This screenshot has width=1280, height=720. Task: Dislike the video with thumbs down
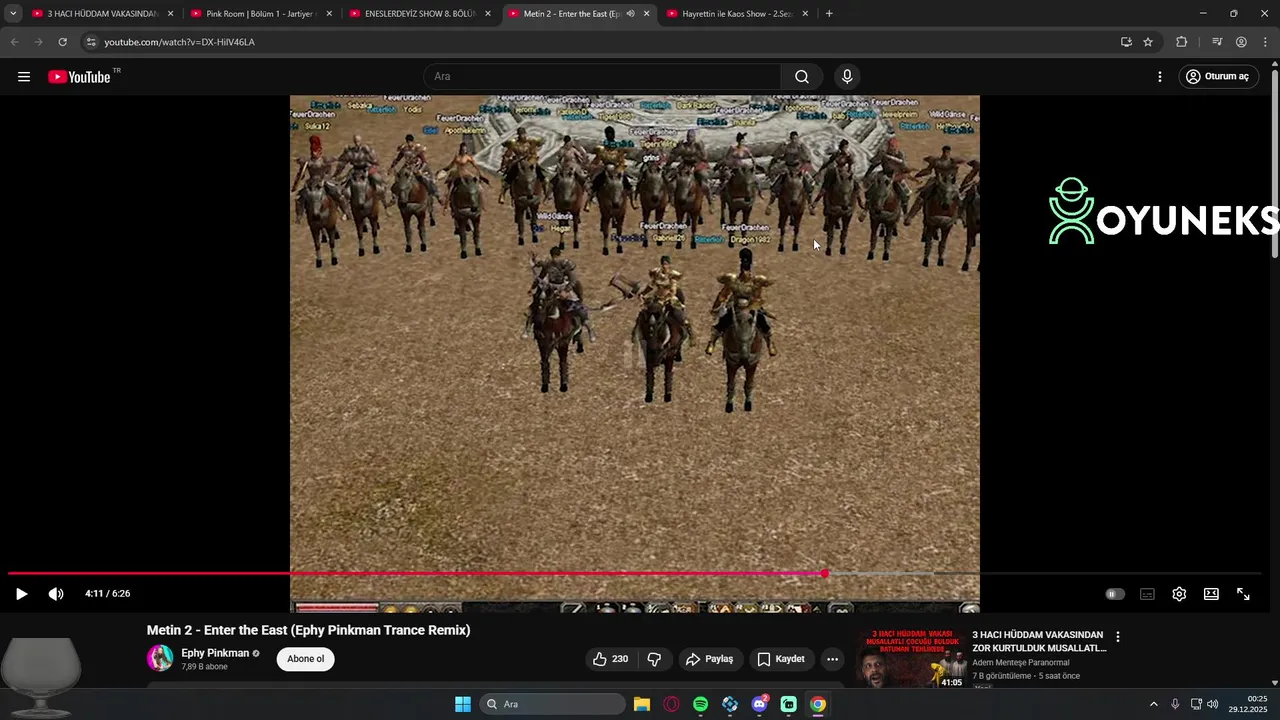pos(655,659)
